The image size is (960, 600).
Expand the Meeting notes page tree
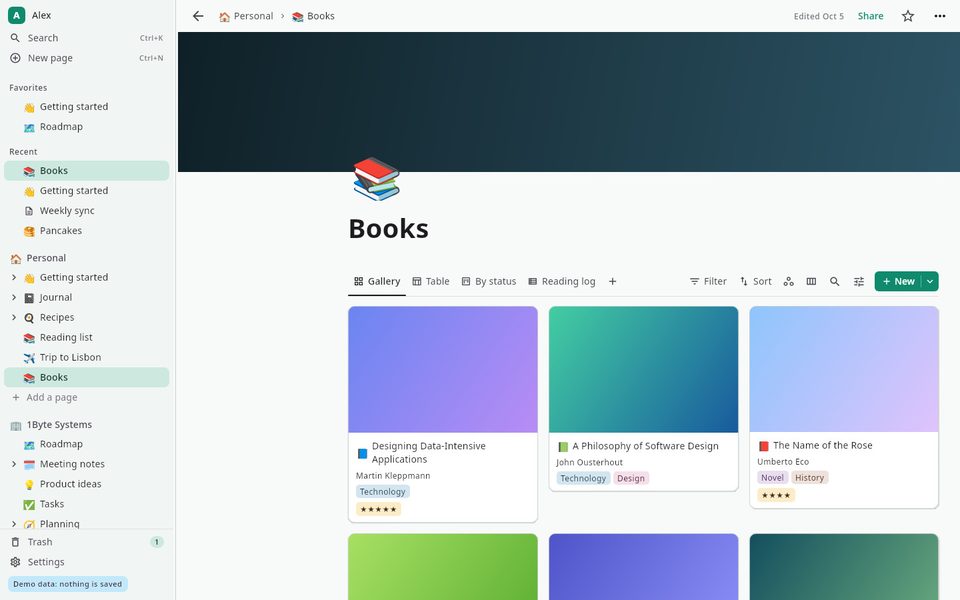[14, 464]
